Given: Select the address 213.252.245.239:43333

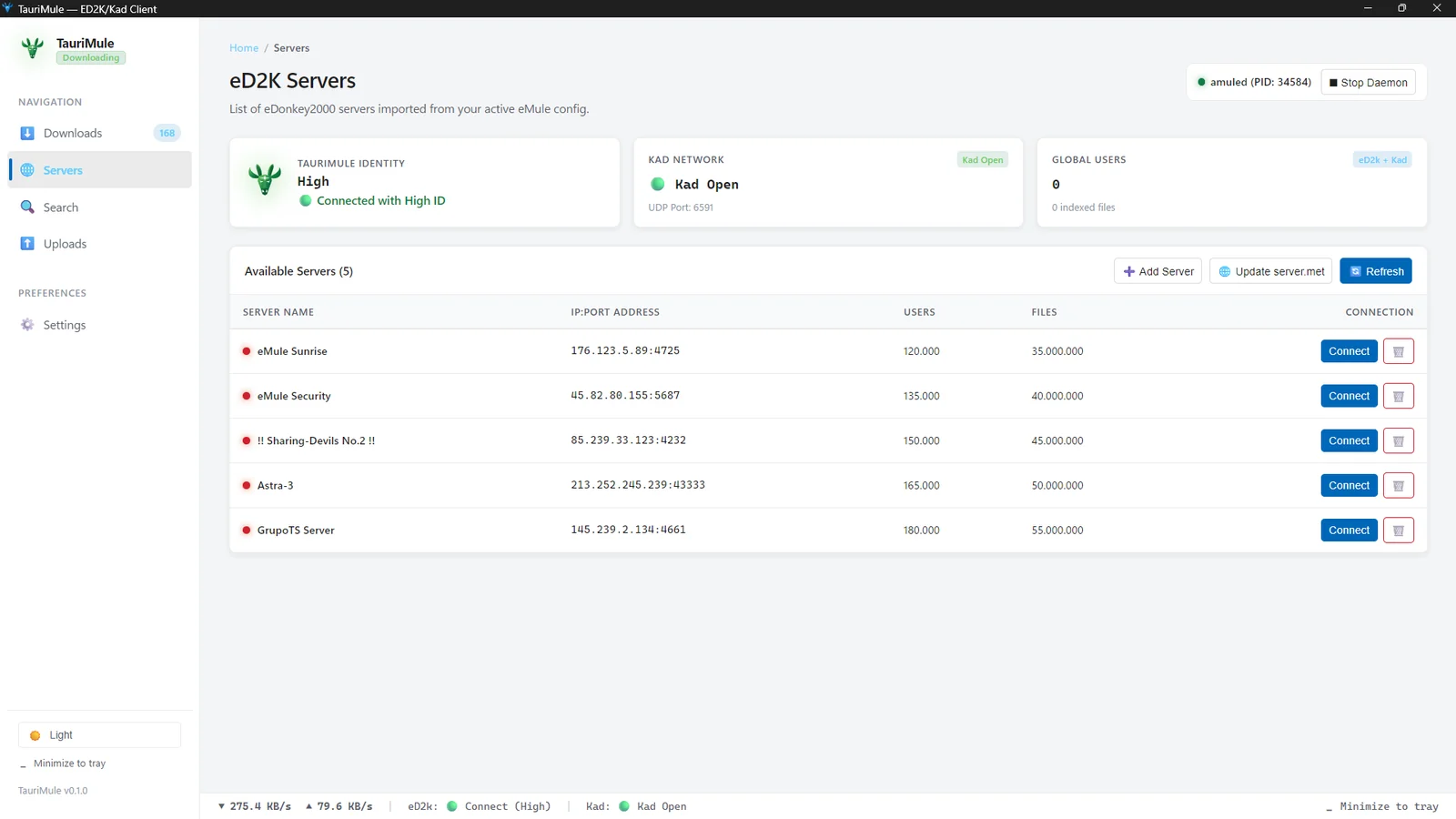Looking at the screenshot, I should 638,485.
